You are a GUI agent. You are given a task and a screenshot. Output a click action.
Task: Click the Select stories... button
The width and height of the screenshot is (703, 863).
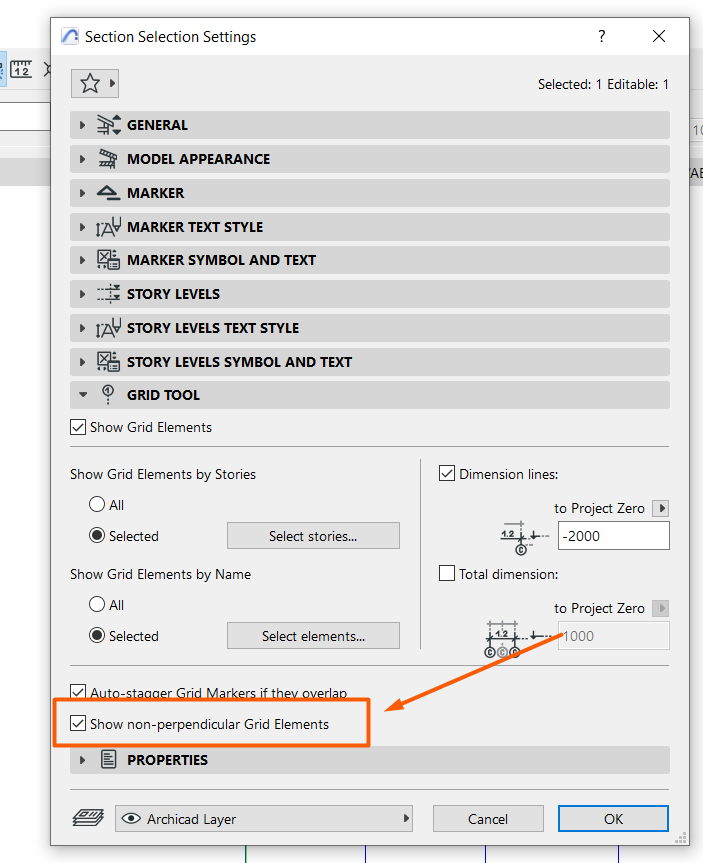click(313, 536)
